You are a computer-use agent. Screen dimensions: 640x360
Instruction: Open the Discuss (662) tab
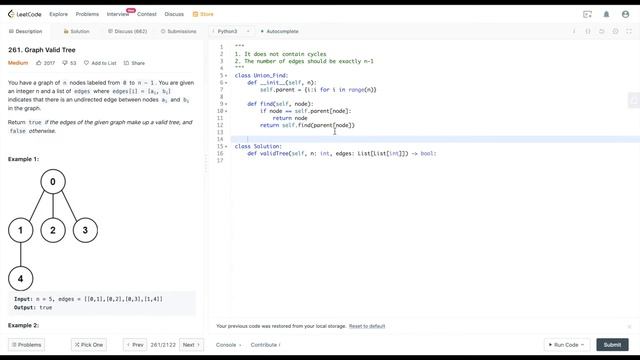(127, 31)
